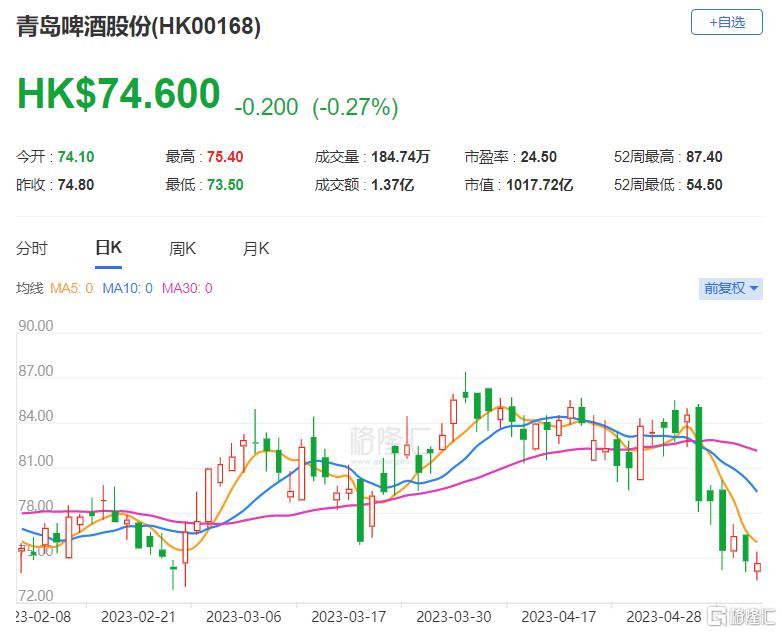Click the 2023-04-28 date axis label

[x=664, y=617]
